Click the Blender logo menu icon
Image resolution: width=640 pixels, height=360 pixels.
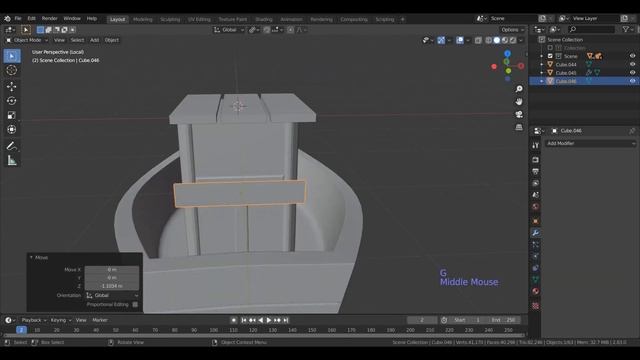(7, 18)
